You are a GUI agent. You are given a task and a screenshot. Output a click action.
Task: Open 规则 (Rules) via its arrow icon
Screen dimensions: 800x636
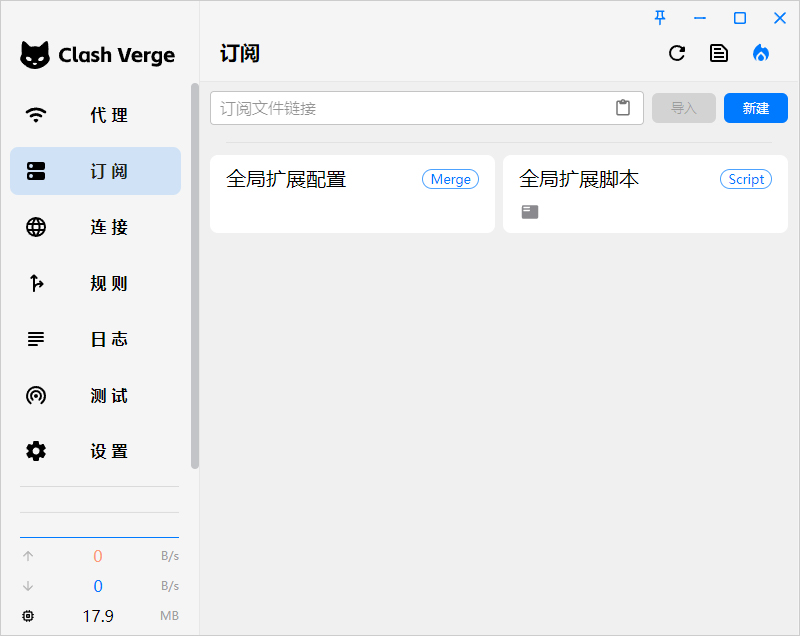click(x=36, y=283)
